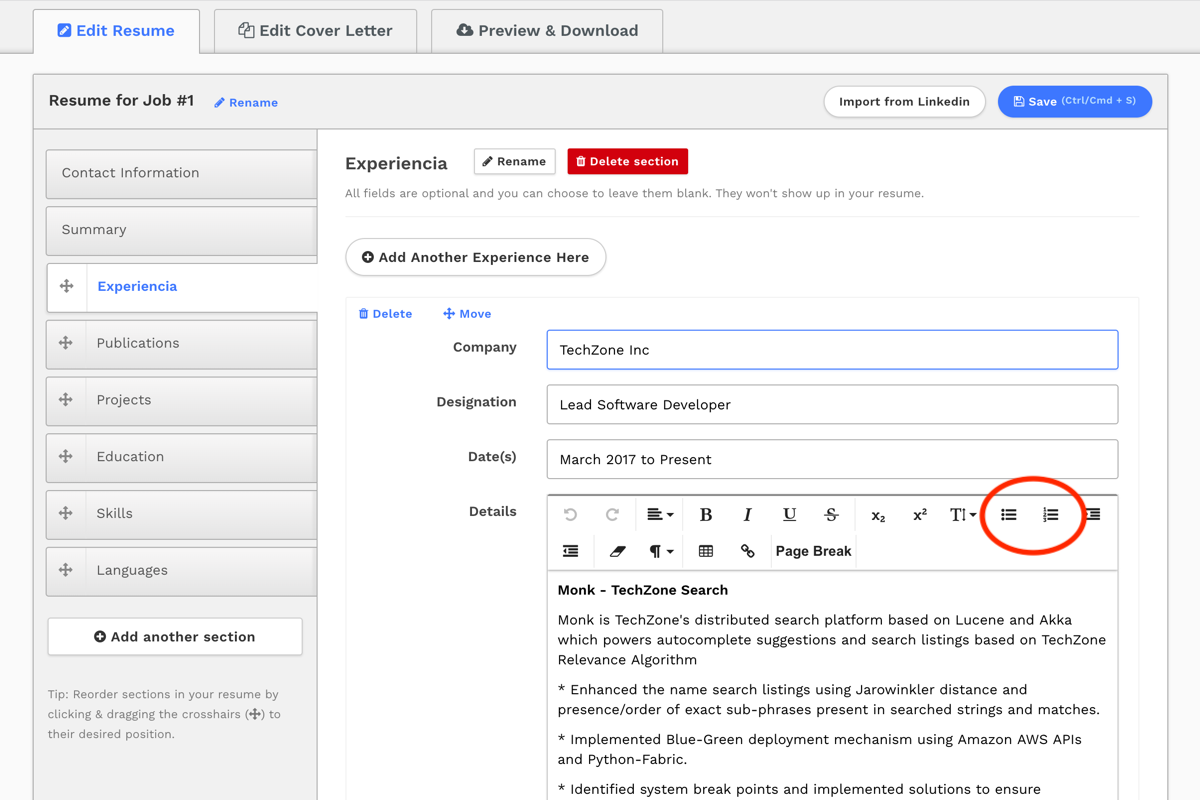Open the text alignment dropdown
This screenshot has height=800, width=1200.
[x=658, y=514]
